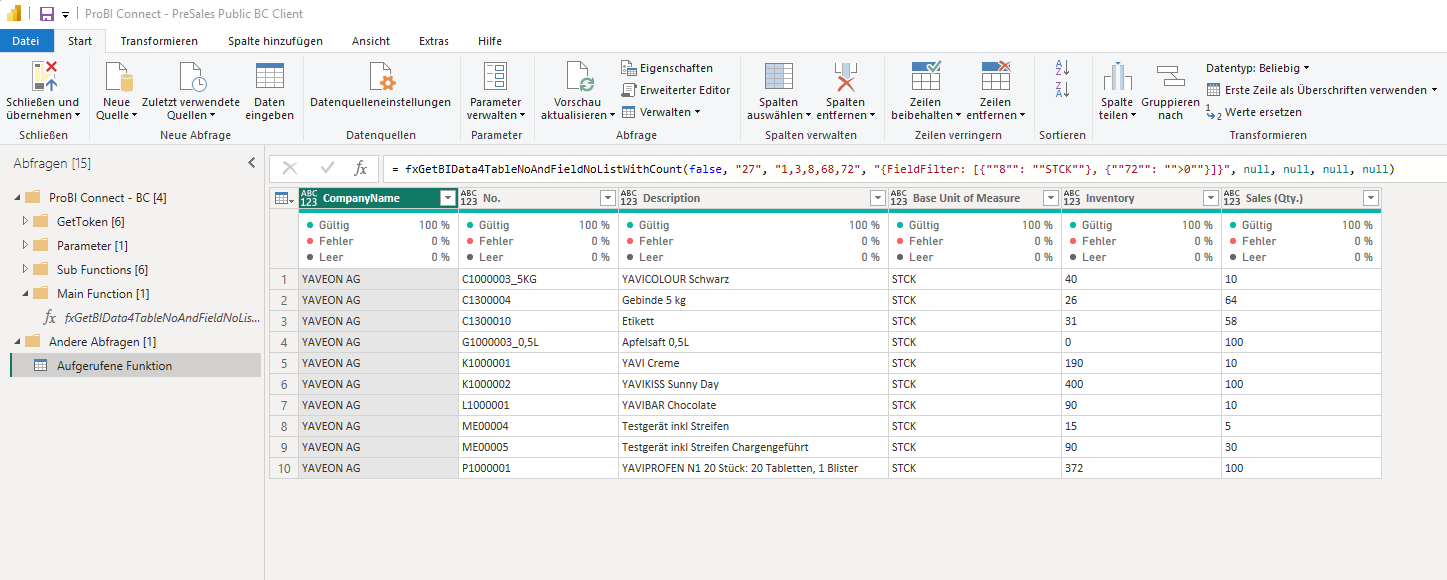
Task: Click the Spalte teilen icon
Action: click(x=1117, y=77)
